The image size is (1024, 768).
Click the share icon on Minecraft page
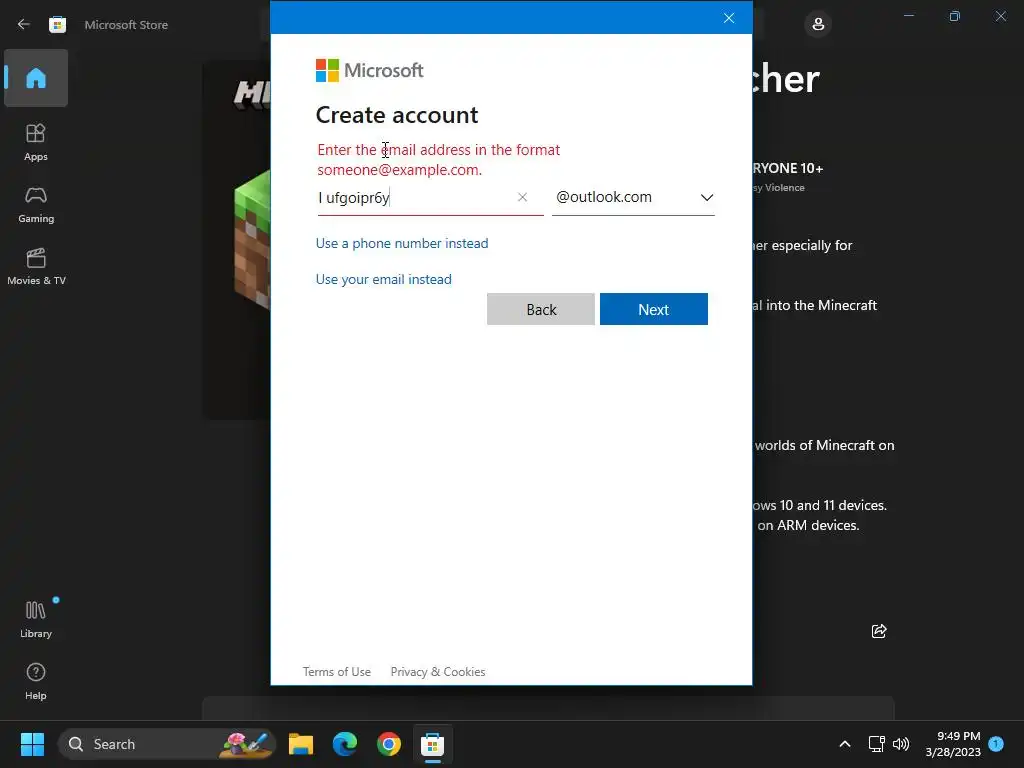[x=879, y=631]
